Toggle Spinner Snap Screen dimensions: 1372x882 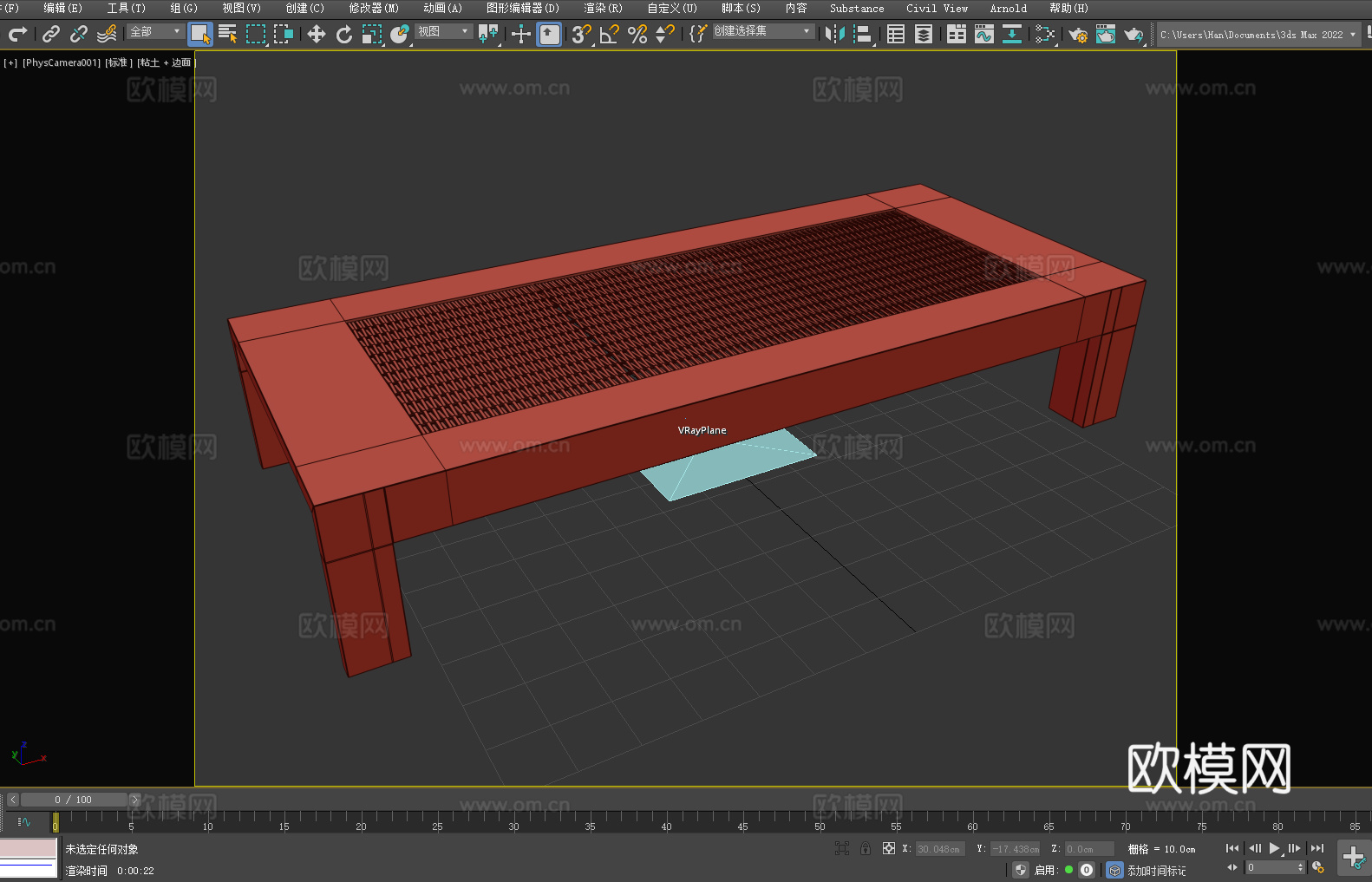pos(665,34)
